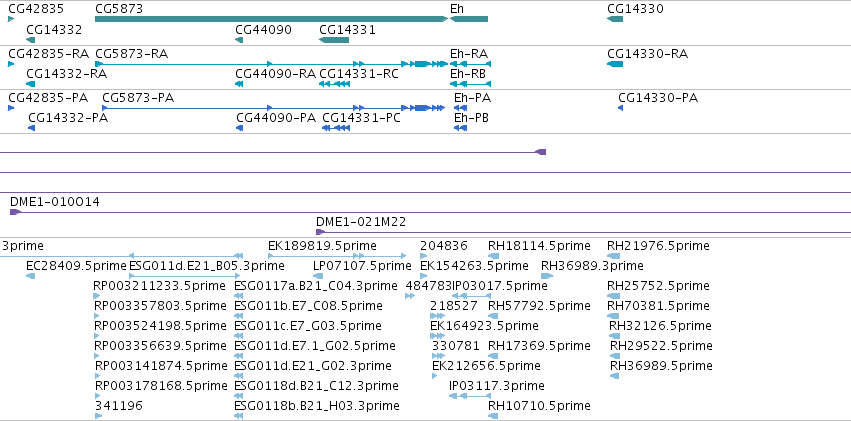Image resolution: width=851 pixels, height=421 pixels.
Task: Select the RH57792.5prime EST label
Action: click(539, 306)
